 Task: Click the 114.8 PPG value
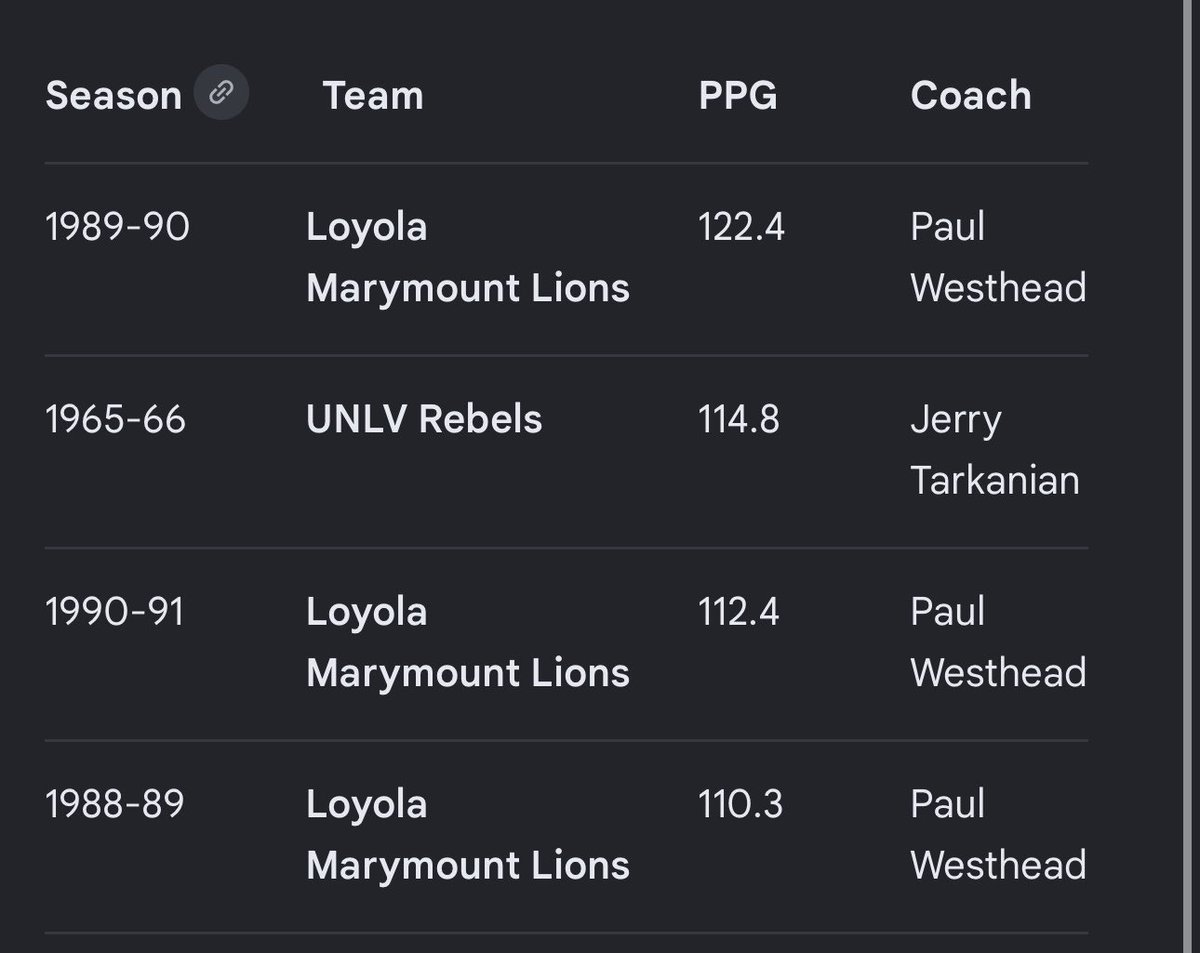739,419
